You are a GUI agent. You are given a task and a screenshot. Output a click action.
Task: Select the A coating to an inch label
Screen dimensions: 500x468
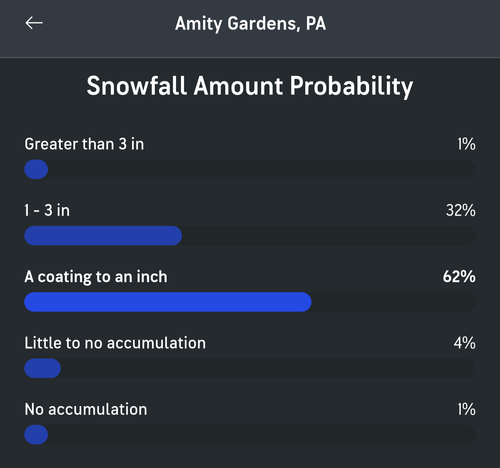(96, 277)
